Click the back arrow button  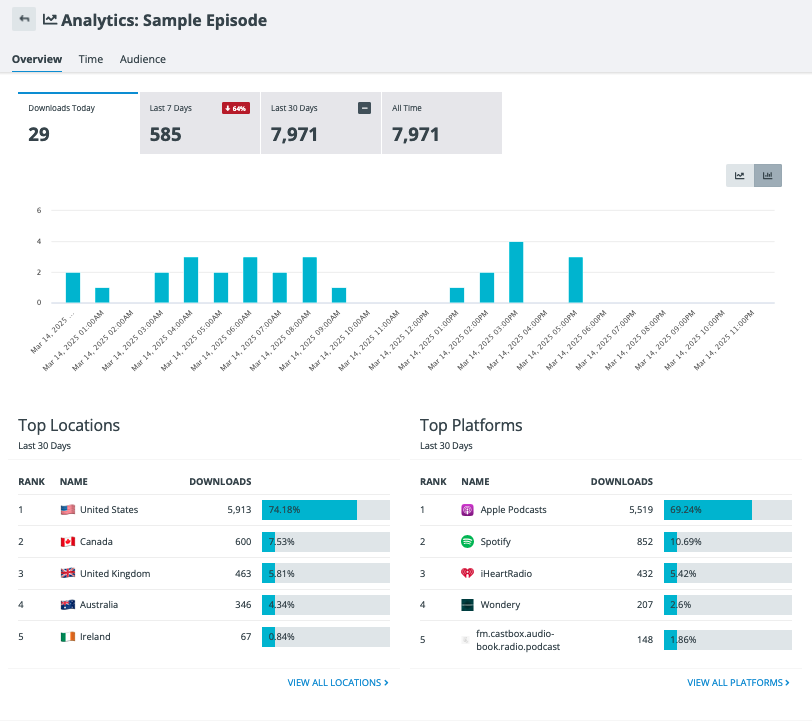pyautogui.click(x=24, y=19)
